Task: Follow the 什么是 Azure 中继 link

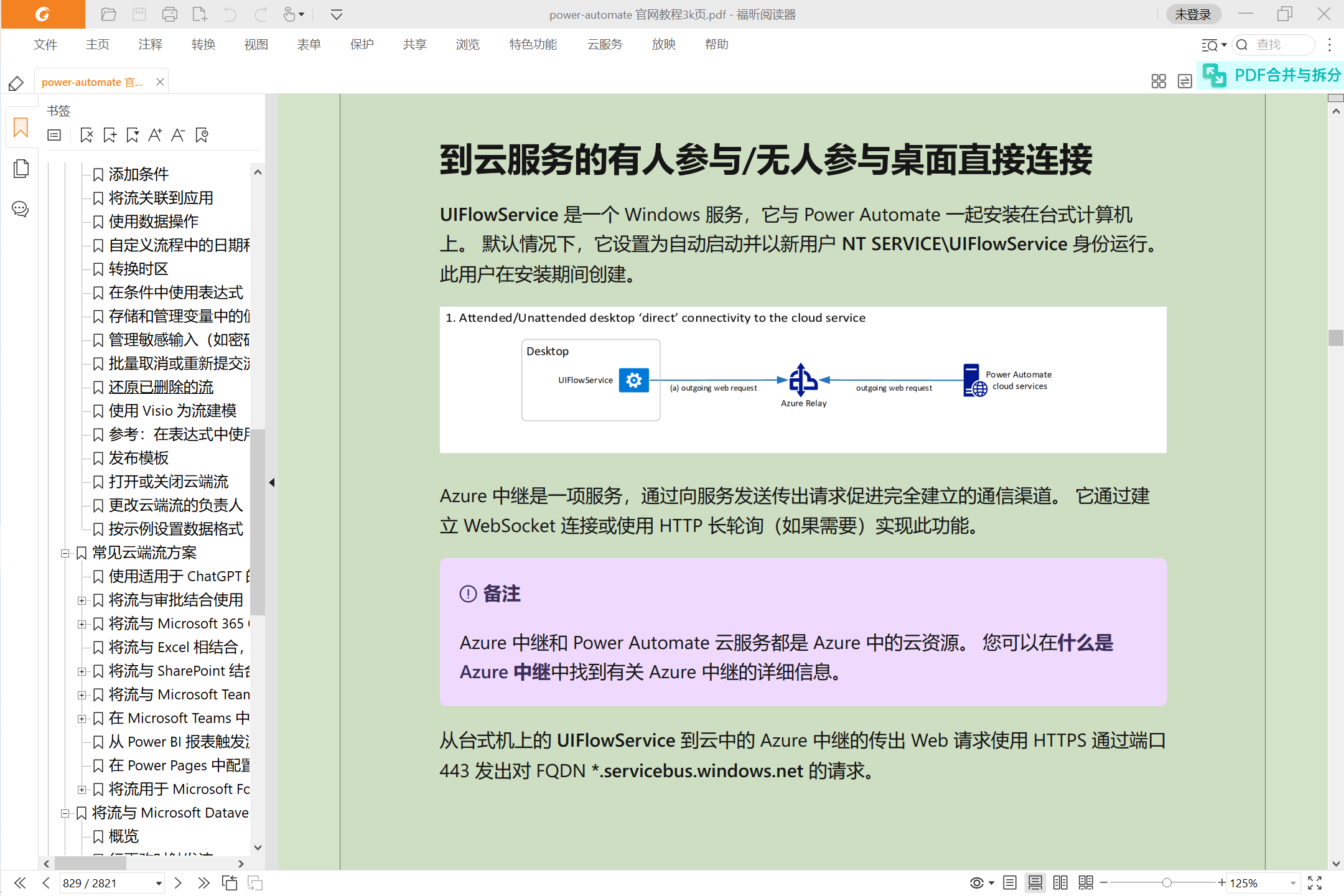Action: tap(1085, 643)
